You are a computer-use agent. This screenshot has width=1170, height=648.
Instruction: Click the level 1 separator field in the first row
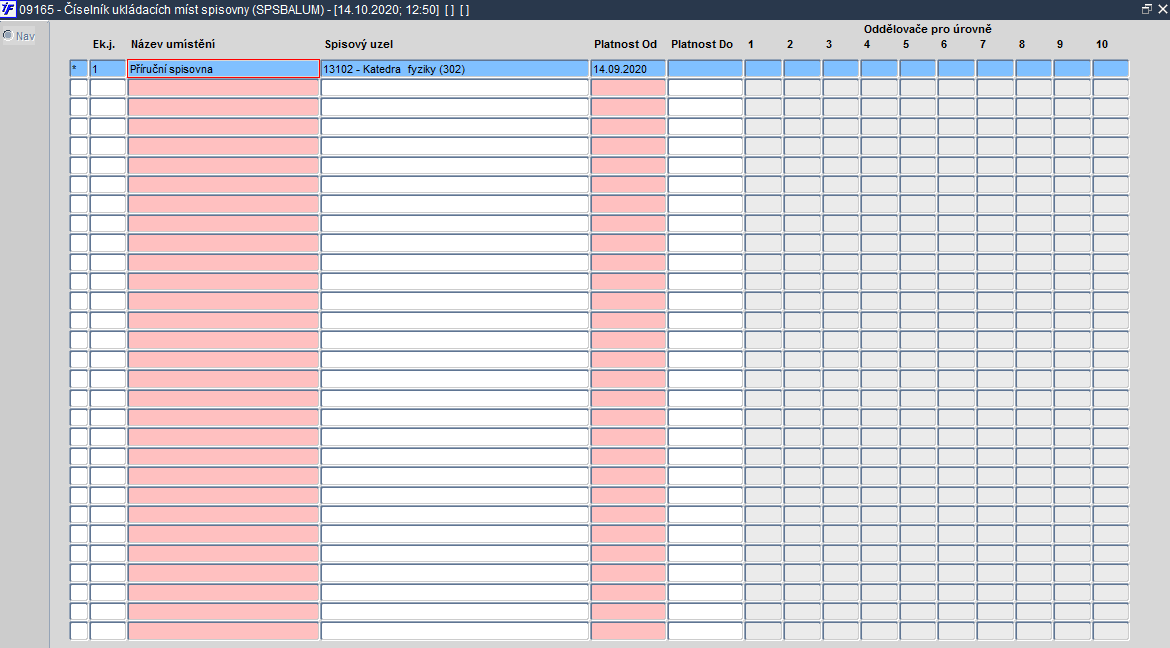[763, 69]
